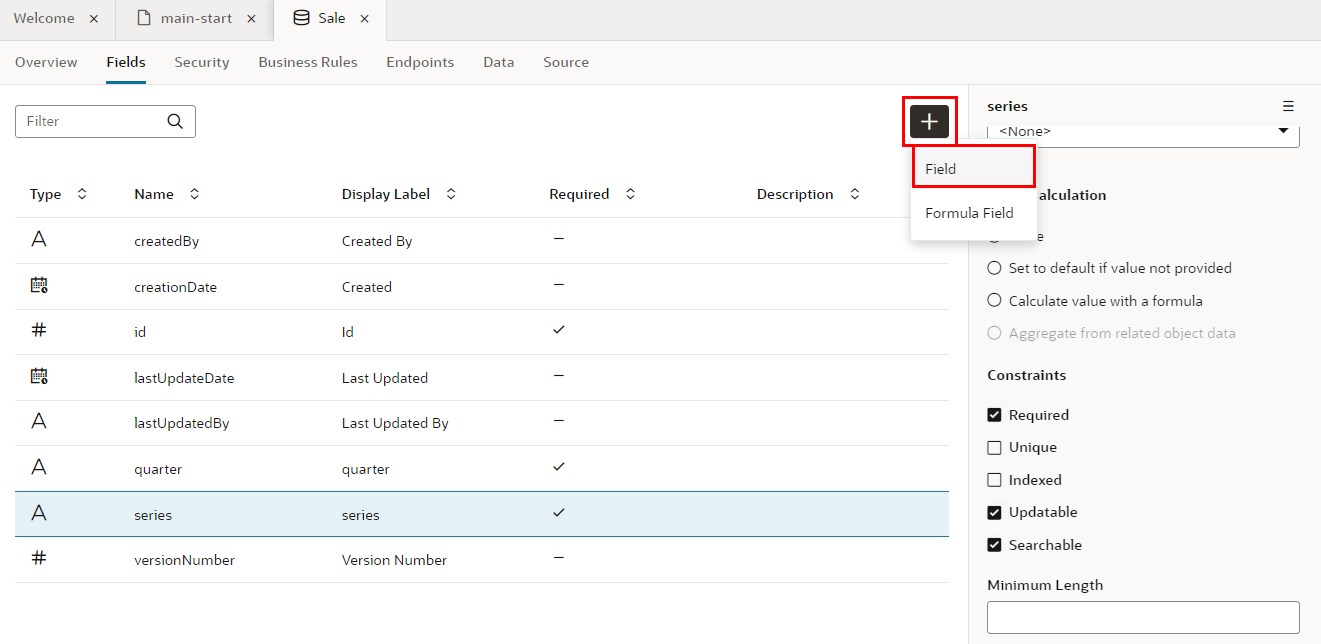Check the Indexed constraint checkbox

pyautogui.click(x=994, y=480)
